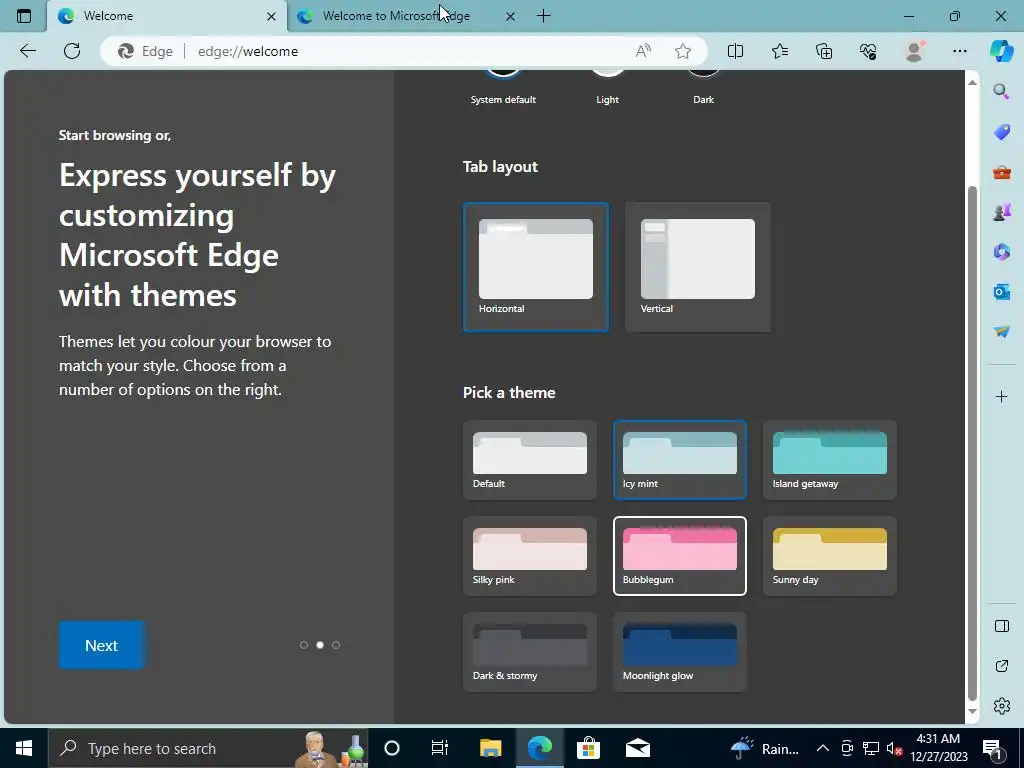Pick the Default theme
Viewport: 1024px width, 768px height.
point(530,460)
